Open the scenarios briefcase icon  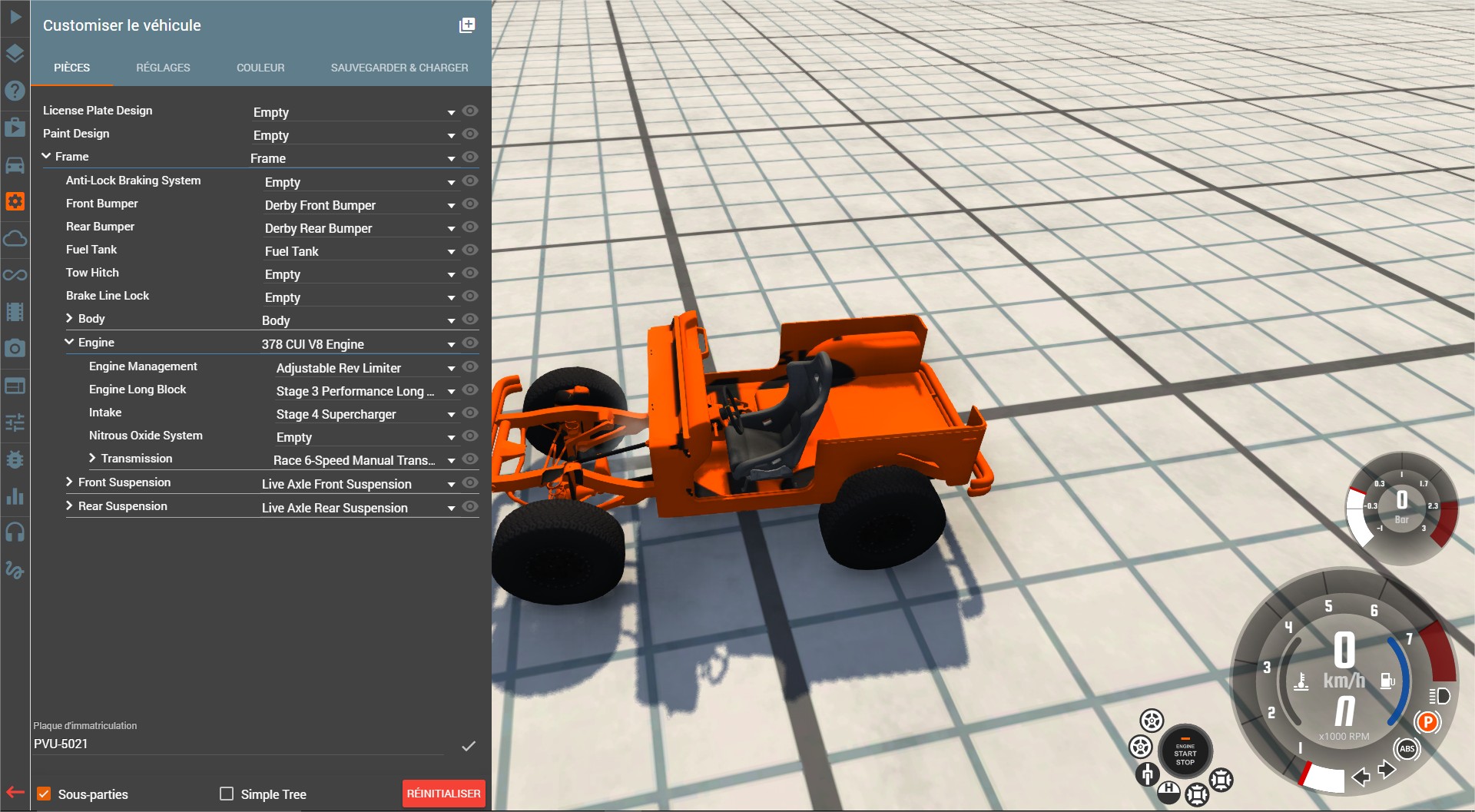point(15,127)
